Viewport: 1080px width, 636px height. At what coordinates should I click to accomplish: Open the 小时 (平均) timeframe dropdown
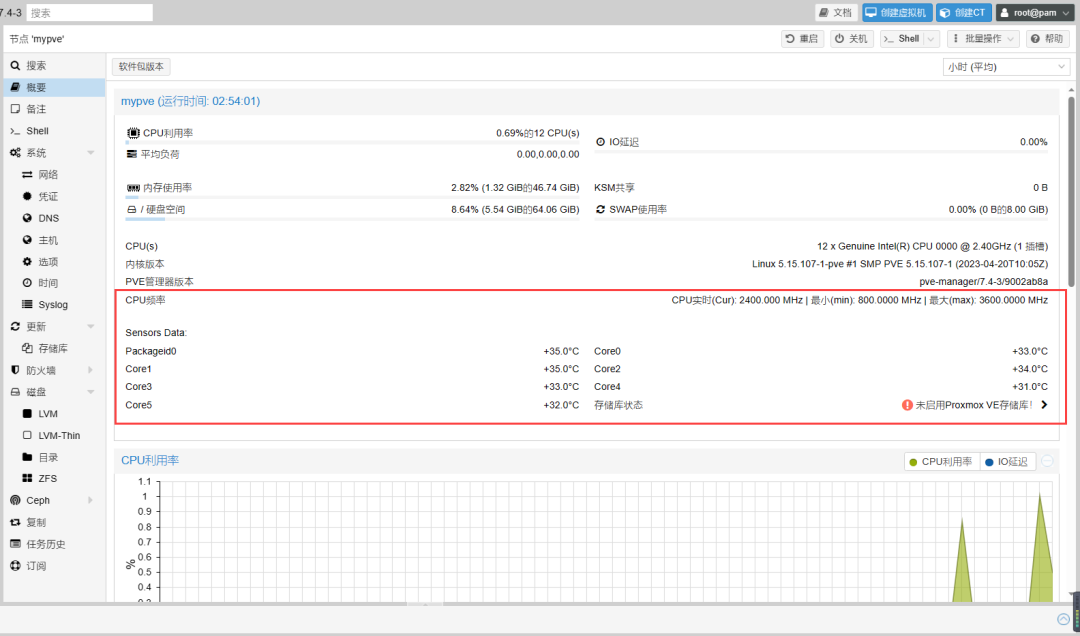tap(1006, 67)
